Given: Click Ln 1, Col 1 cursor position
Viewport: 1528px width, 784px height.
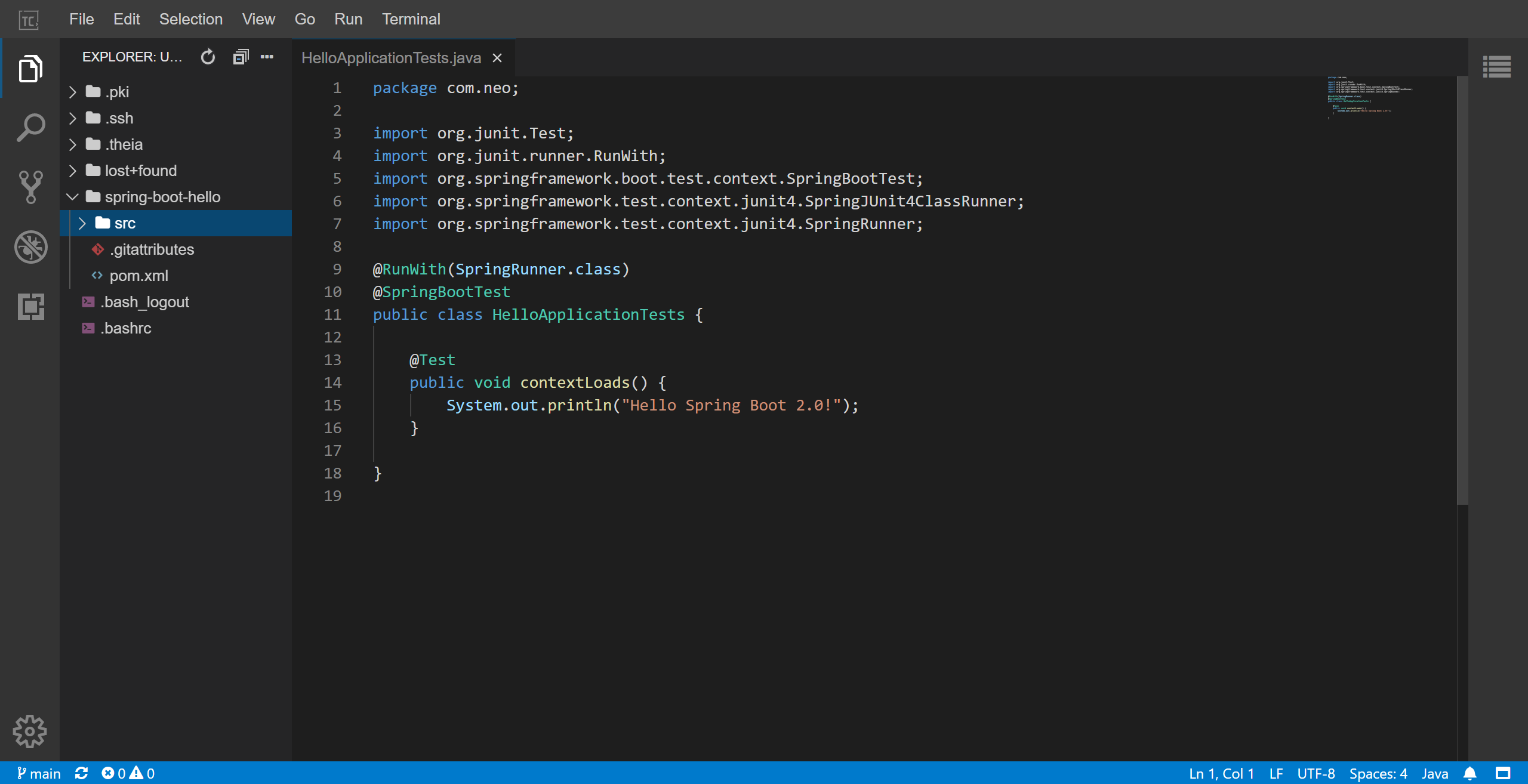Looking at the screenshot, I should 1221,773.
